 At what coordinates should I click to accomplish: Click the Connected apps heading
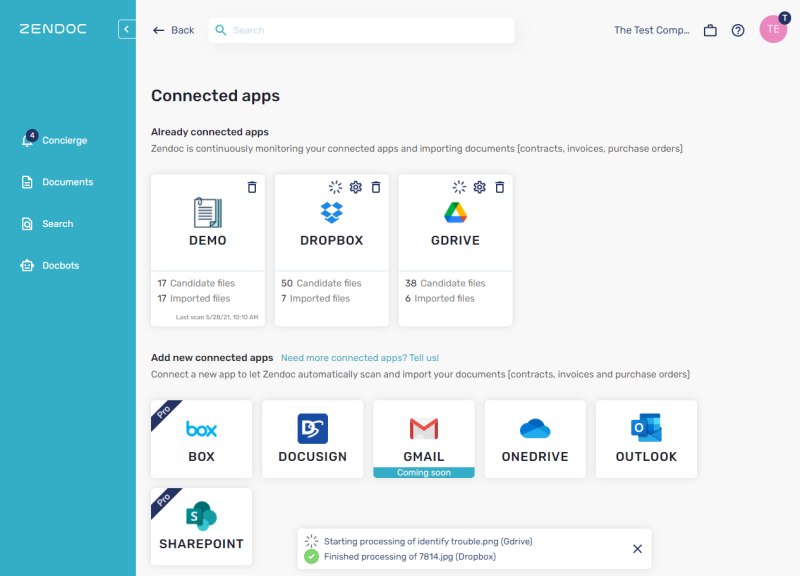(x=215, y=96)
